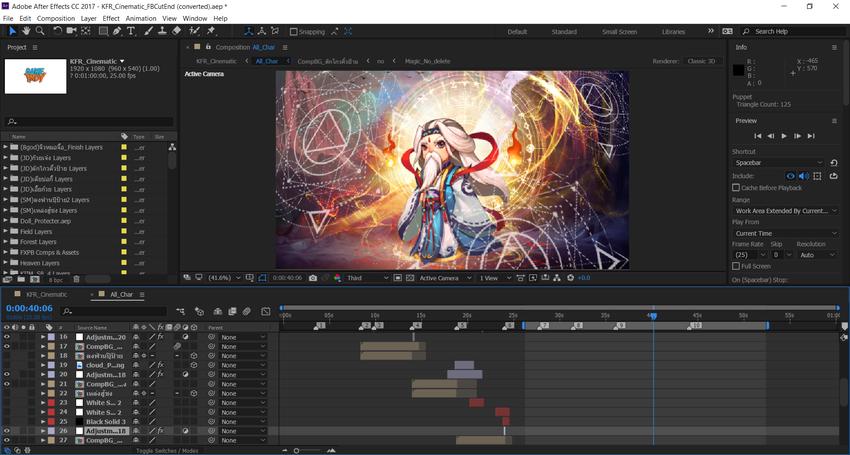Select the Zoom magnifier tool
850x455 pixels.
pyautogui.click(x=40, y=31)
